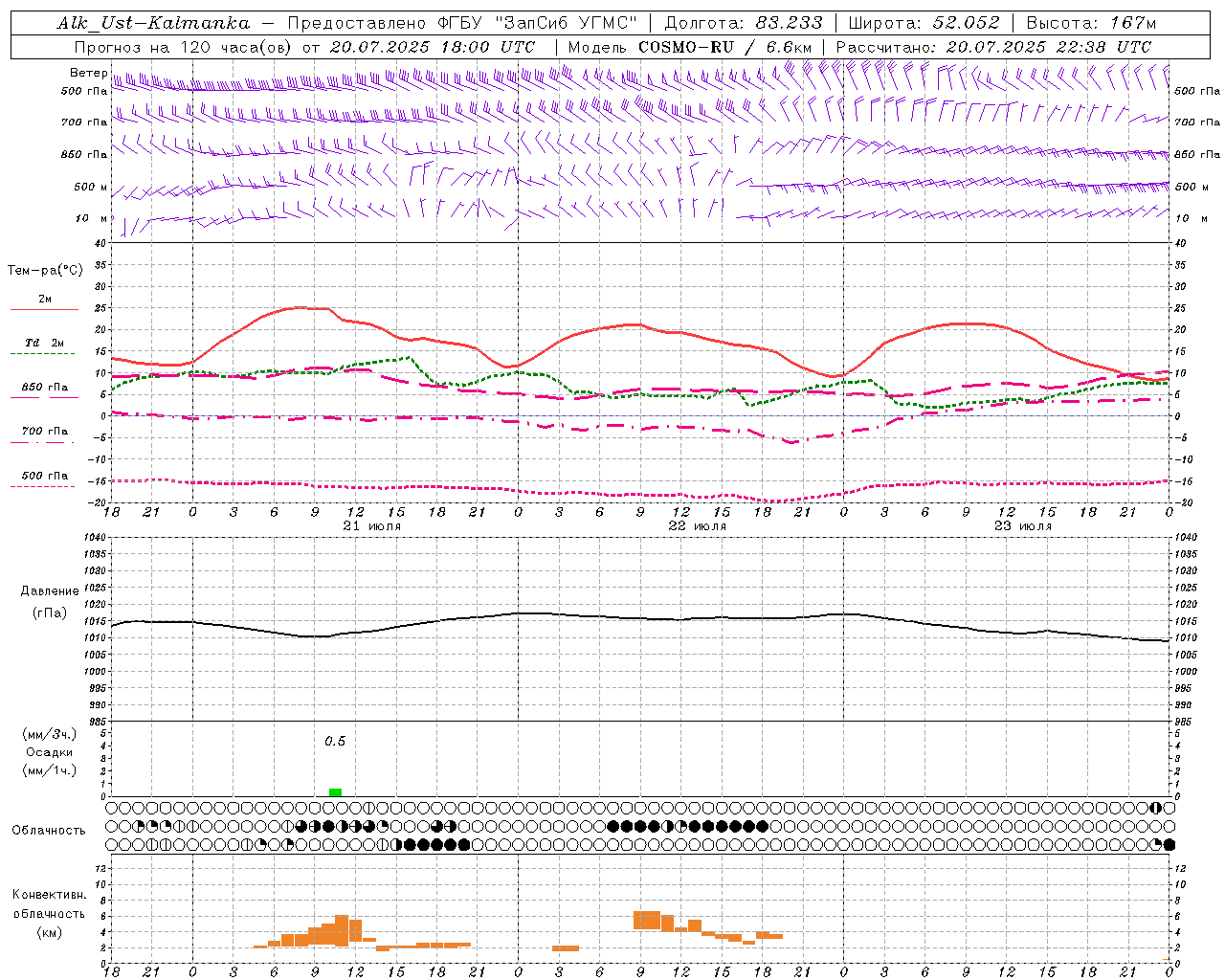Click the "Давление" pressure panel label
Screen dimensions: 1225x980
(x=50, y=591)
